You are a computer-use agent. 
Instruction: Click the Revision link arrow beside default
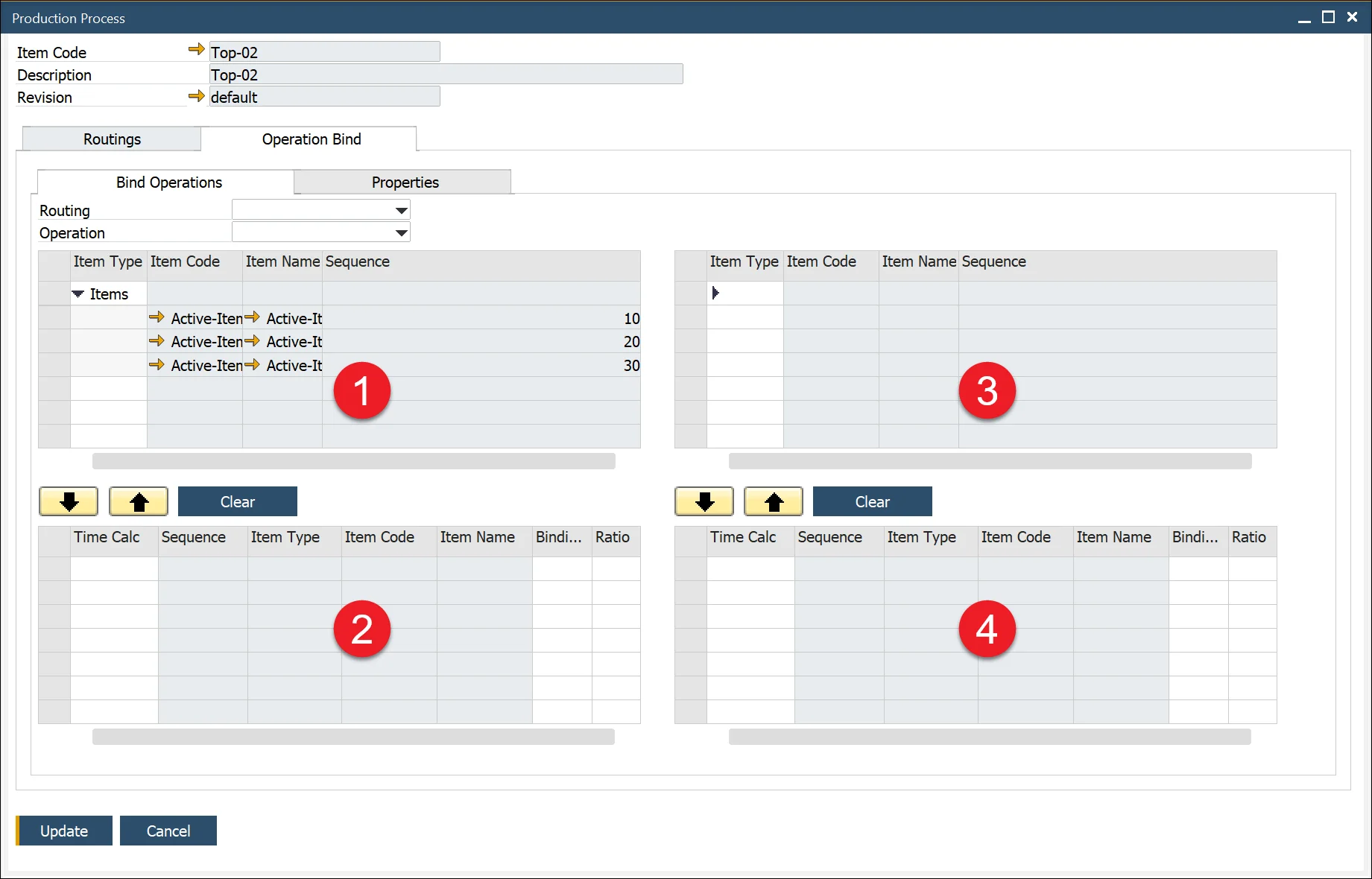196,96
